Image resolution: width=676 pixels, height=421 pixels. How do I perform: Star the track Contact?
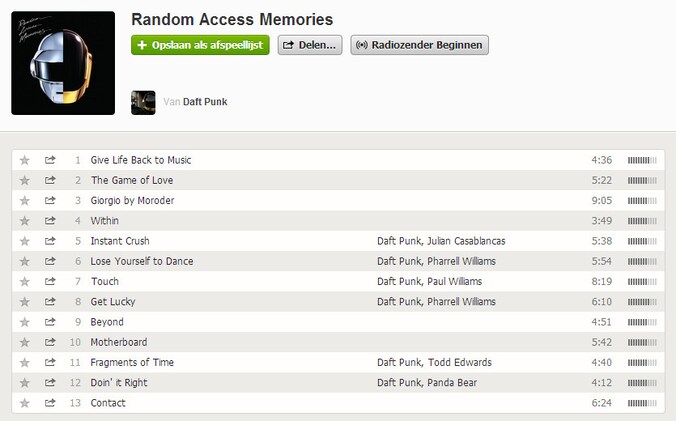(x=25, y=403)
